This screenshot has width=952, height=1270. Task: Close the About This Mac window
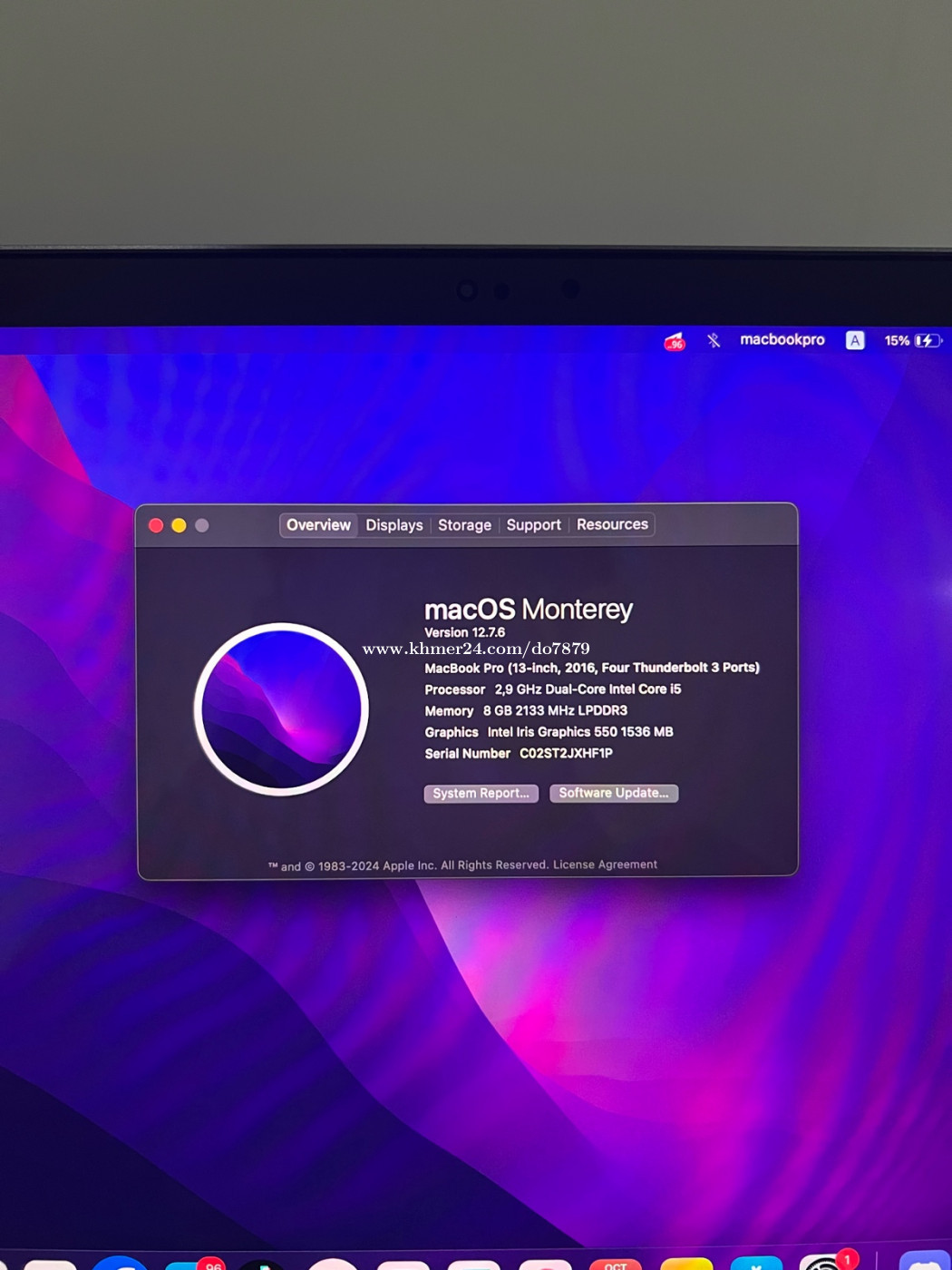[156, 526]
